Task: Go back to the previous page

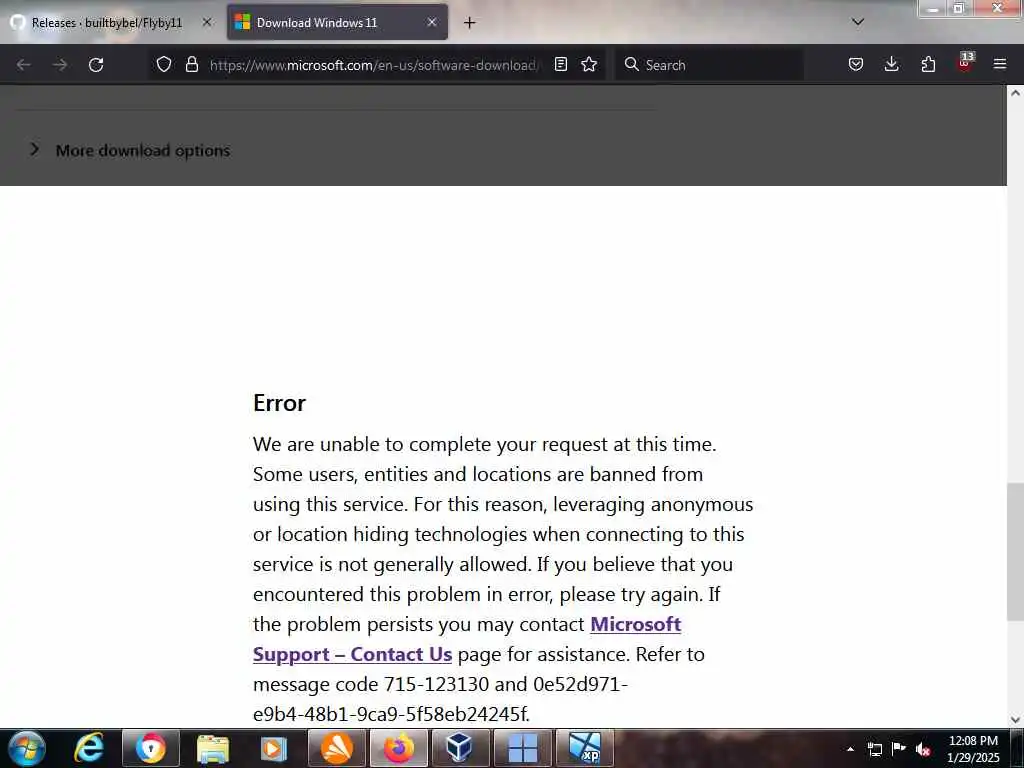Action: 24,65
